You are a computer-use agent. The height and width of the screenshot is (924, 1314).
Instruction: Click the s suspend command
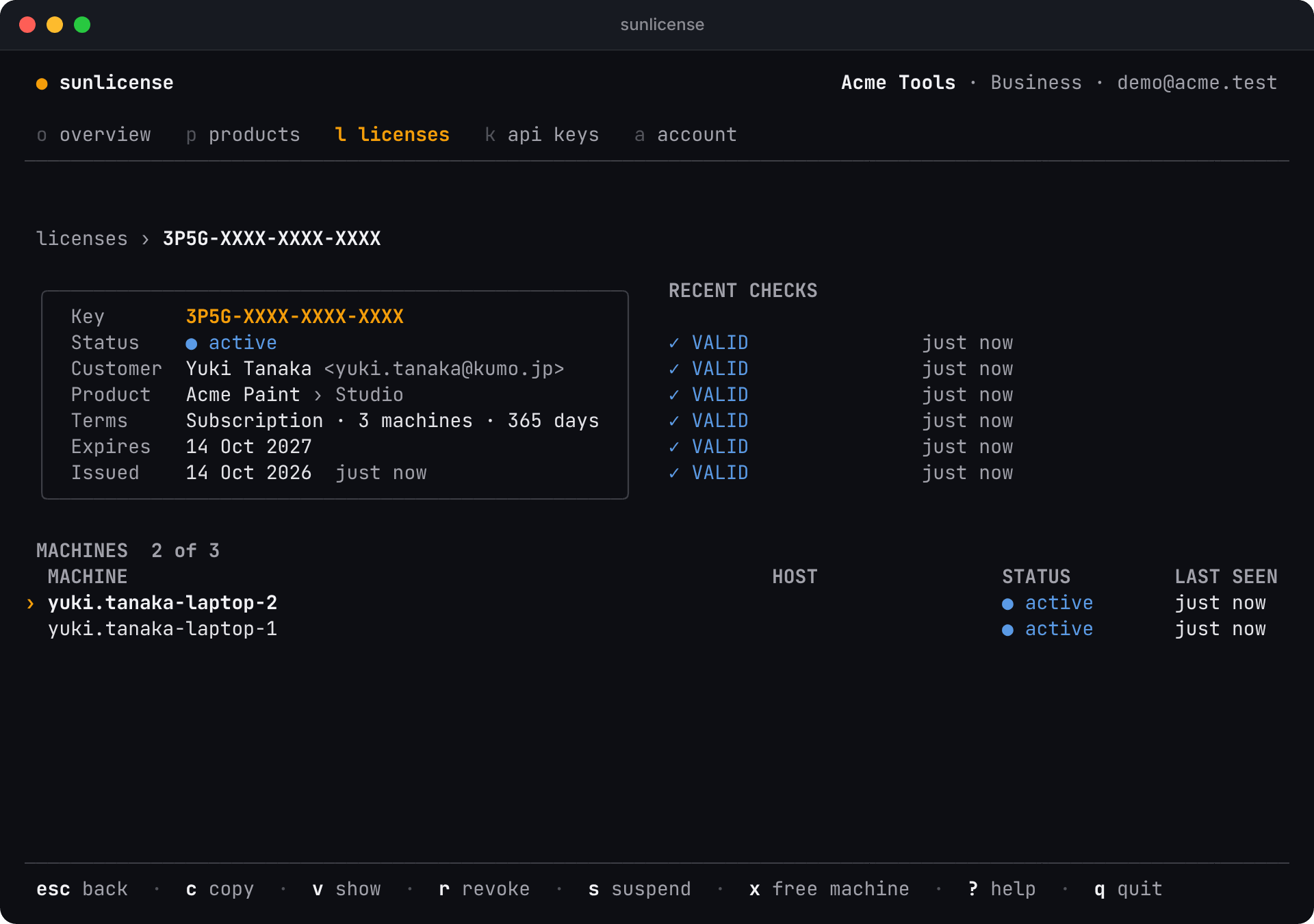(x=640, y=889)
